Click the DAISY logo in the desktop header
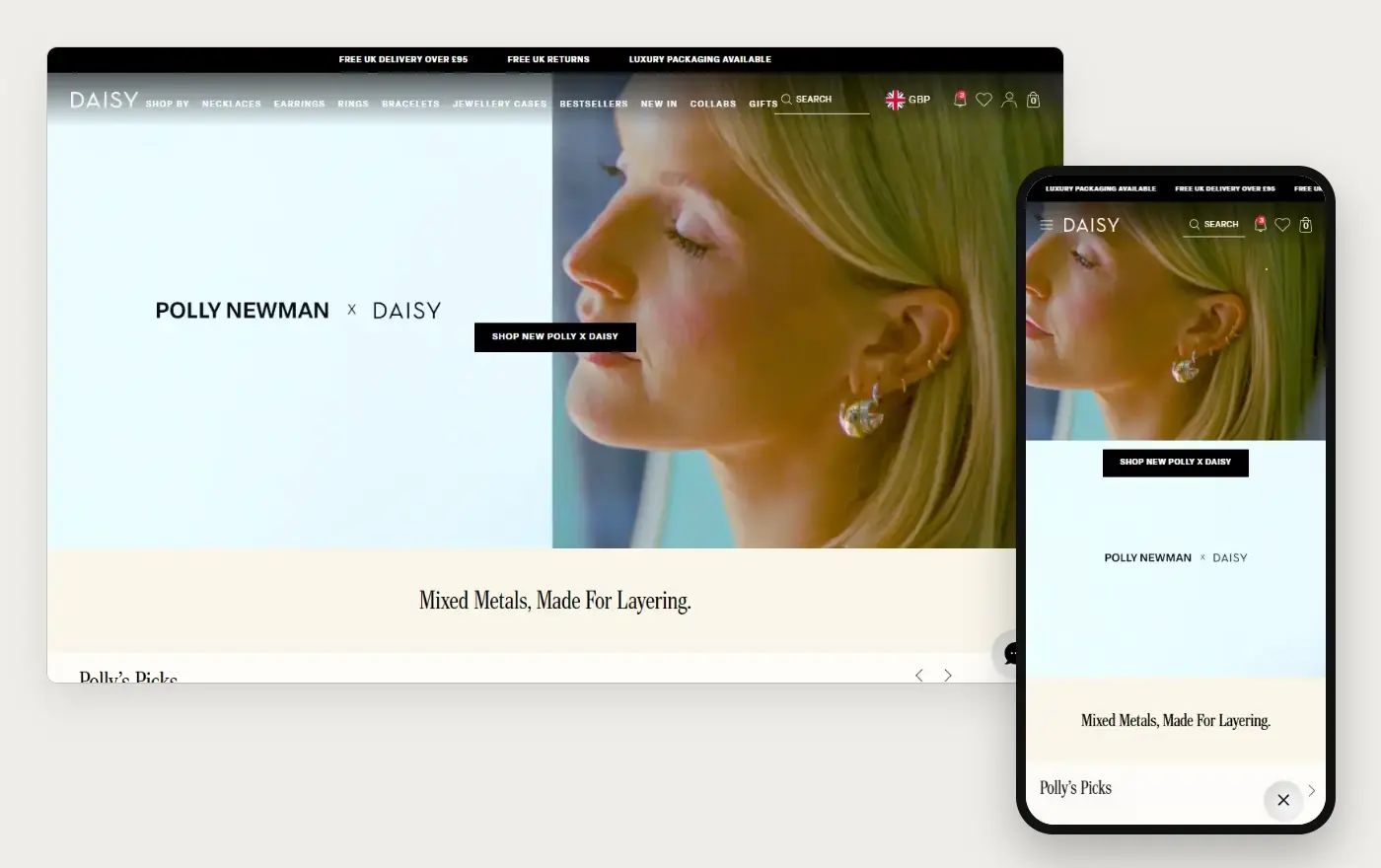 [104, 100]
